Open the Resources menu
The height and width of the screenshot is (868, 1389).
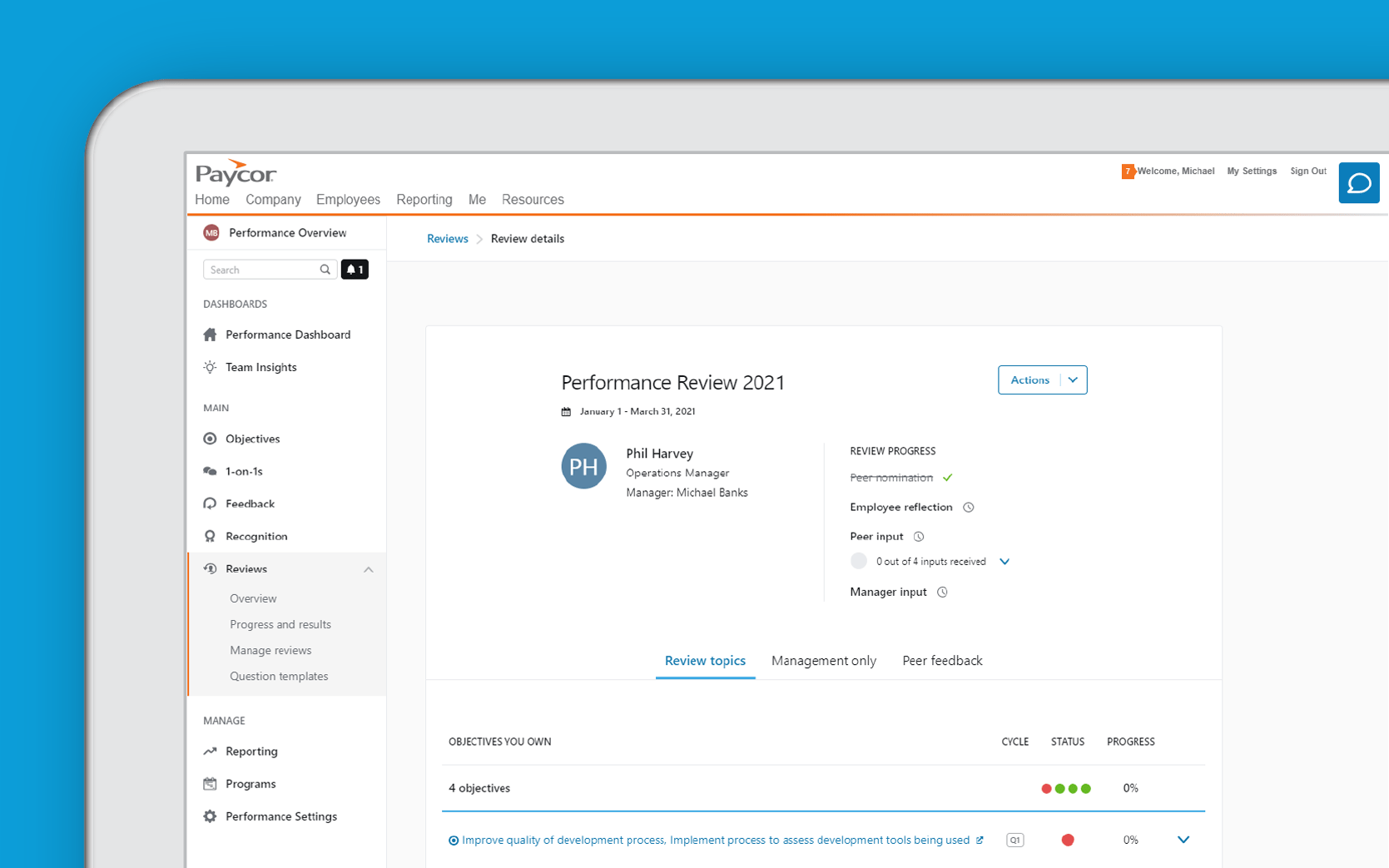(533, 200)
